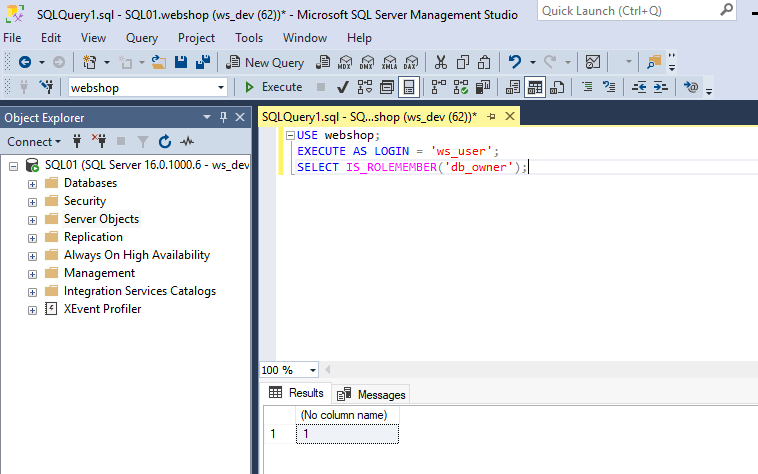Save the current query with disk icon
The height and width of the screenshot is (474, 758).
point(181,62)
